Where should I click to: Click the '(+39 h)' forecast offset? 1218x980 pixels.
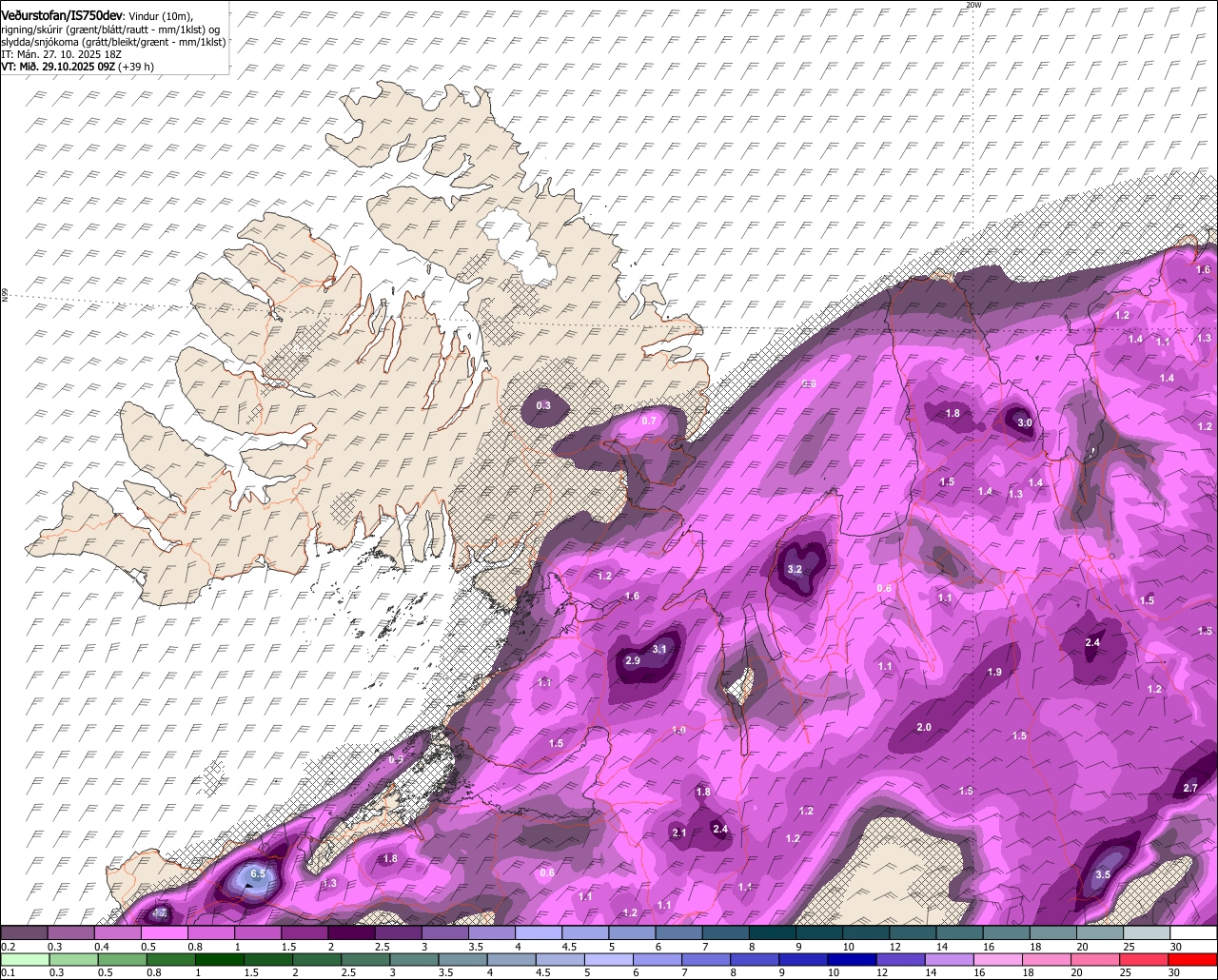[136, 68]
